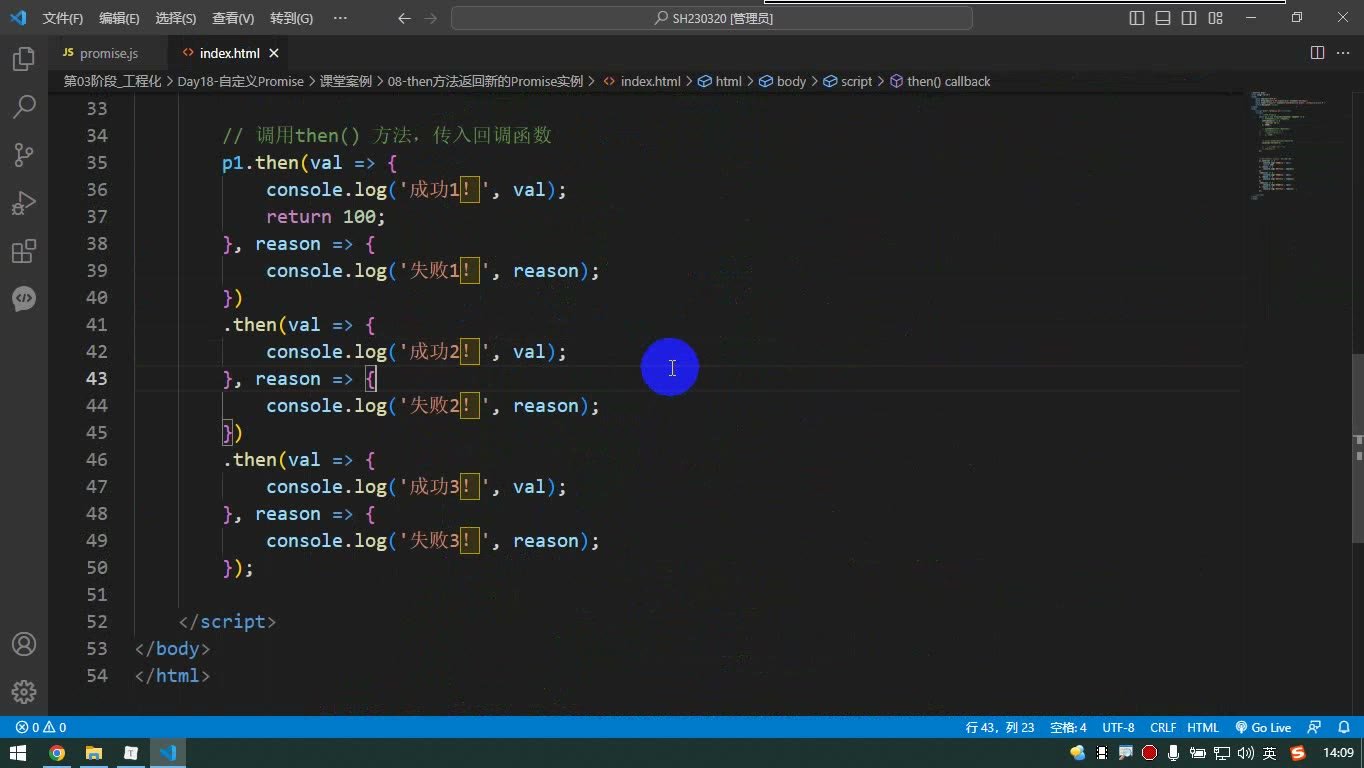
Task: Open the Accounts menu icon
Action: click(24, 644)
